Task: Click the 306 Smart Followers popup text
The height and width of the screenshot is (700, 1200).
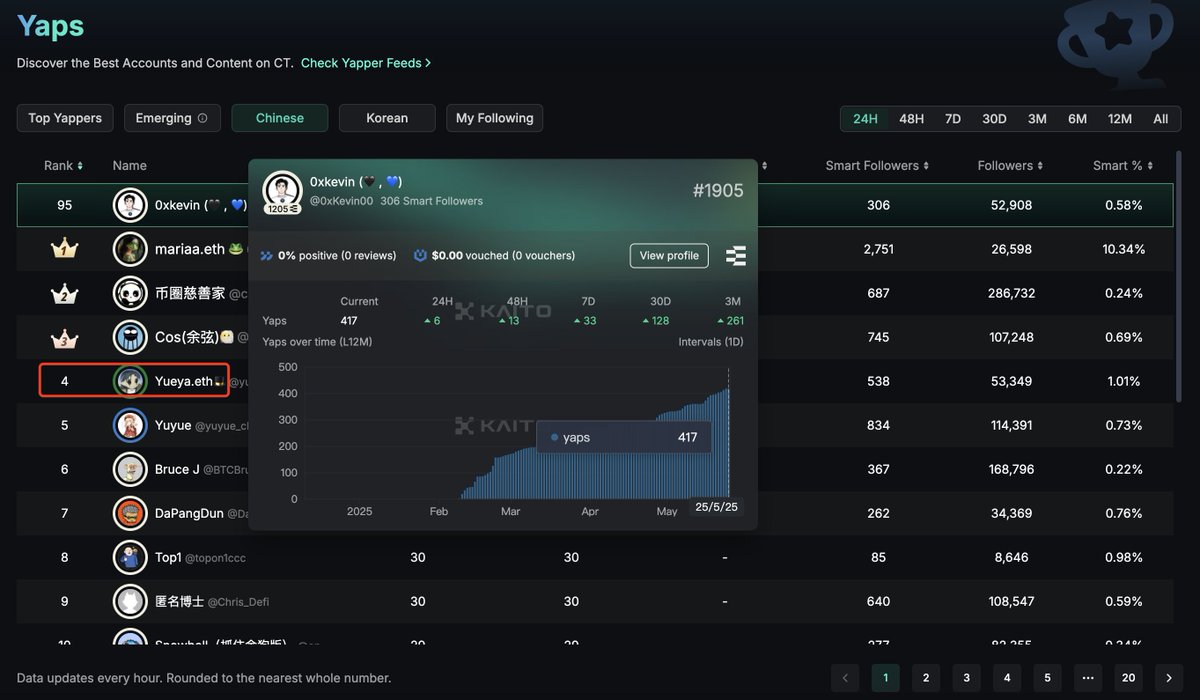Action: tap(431, 201)
